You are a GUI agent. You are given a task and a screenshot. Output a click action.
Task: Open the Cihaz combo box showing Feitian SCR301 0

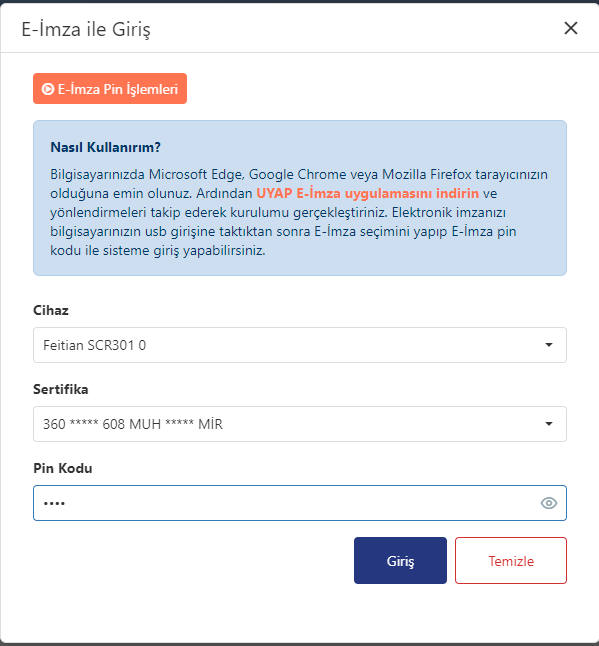tap(300, 345)
